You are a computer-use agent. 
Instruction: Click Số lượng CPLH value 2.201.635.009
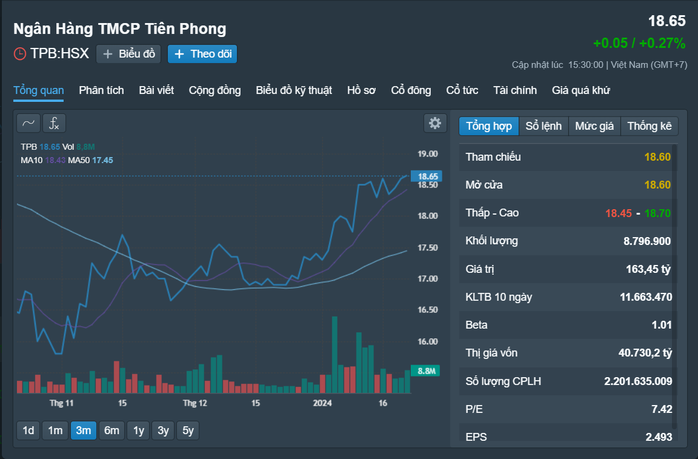pyautogui.click(x=638, y=382)
